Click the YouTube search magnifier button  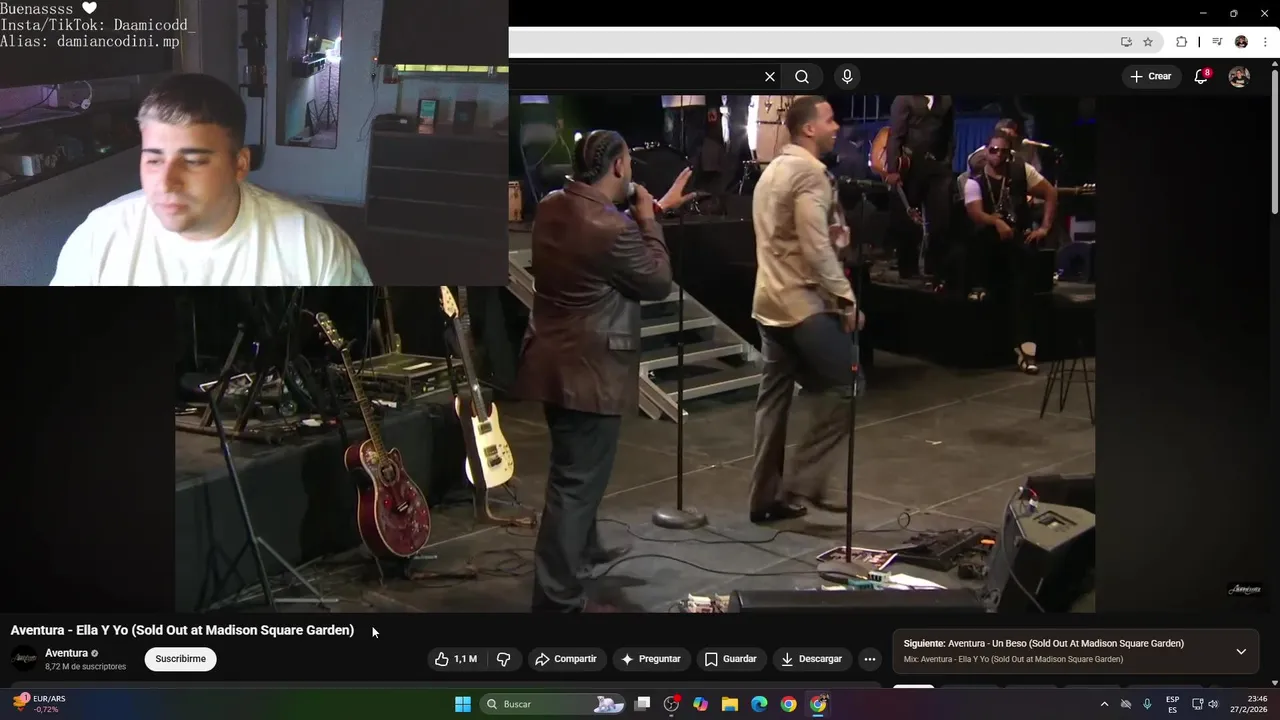802,77
